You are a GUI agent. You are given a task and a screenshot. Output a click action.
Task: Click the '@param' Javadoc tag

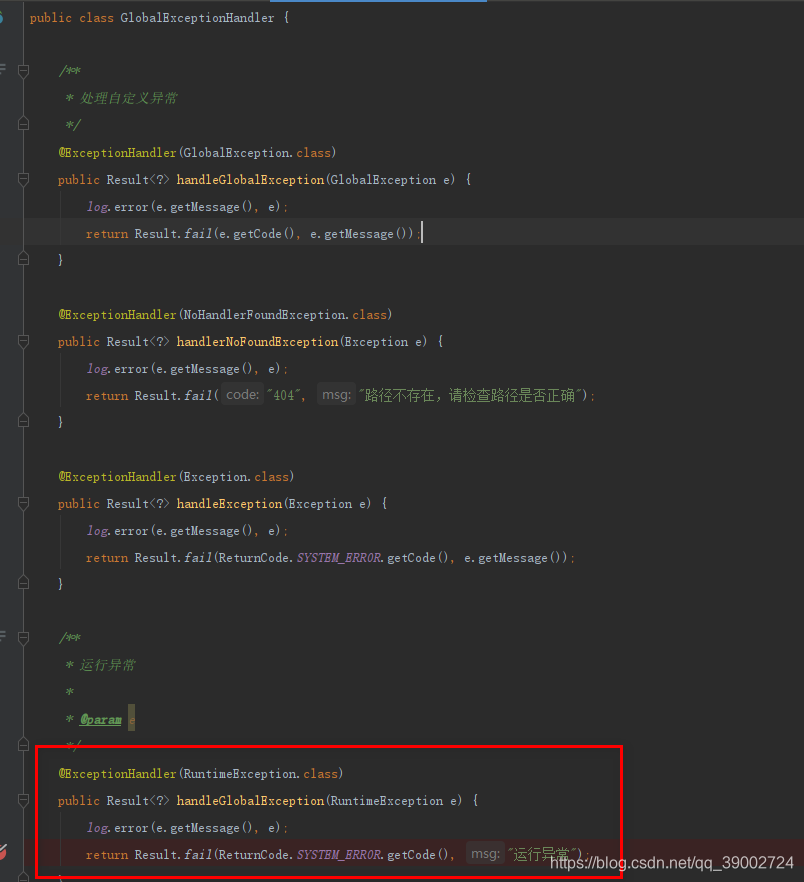(x=101, y=720)
